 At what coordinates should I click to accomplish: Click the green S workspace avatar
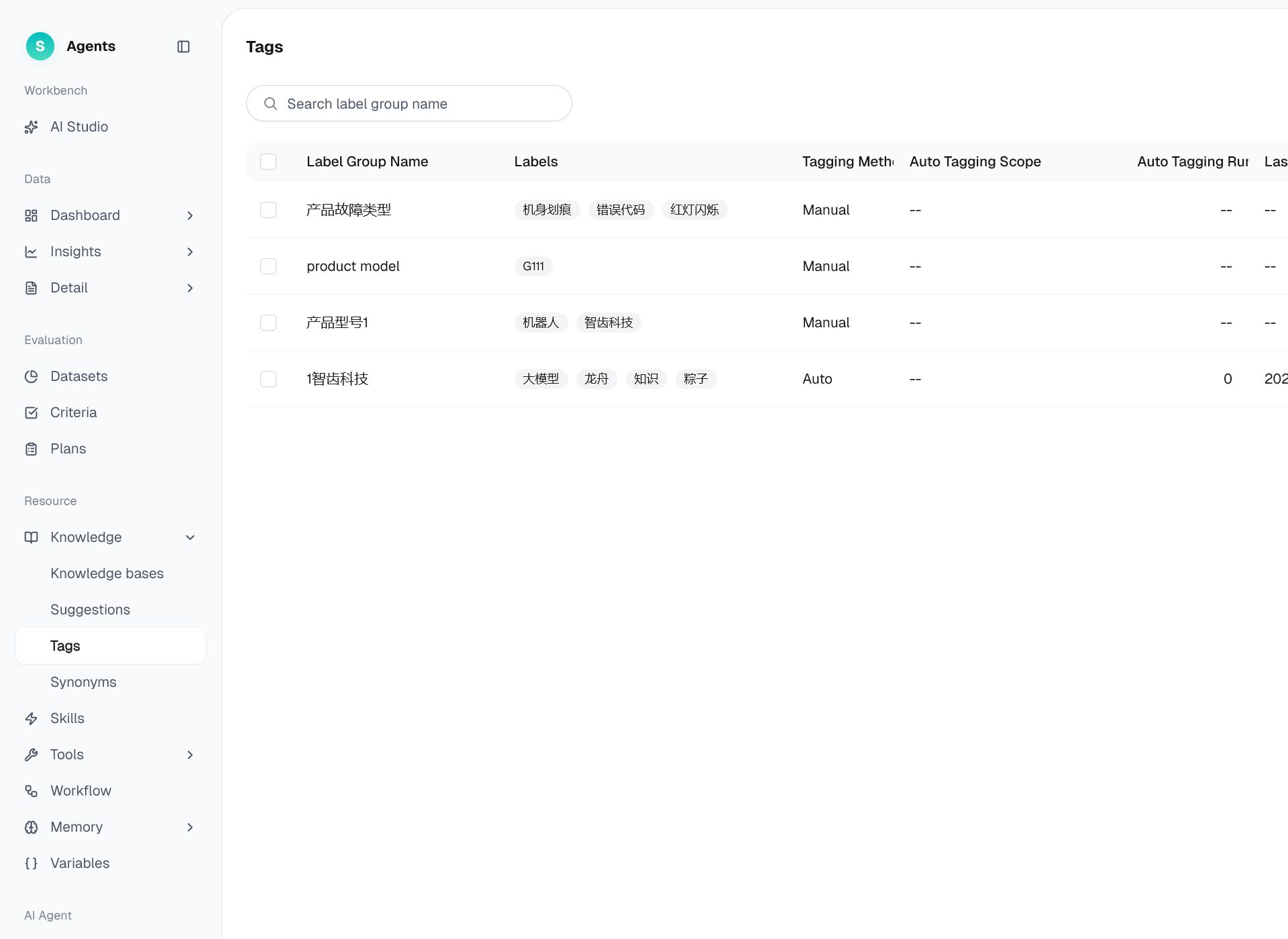pos(40,46)
